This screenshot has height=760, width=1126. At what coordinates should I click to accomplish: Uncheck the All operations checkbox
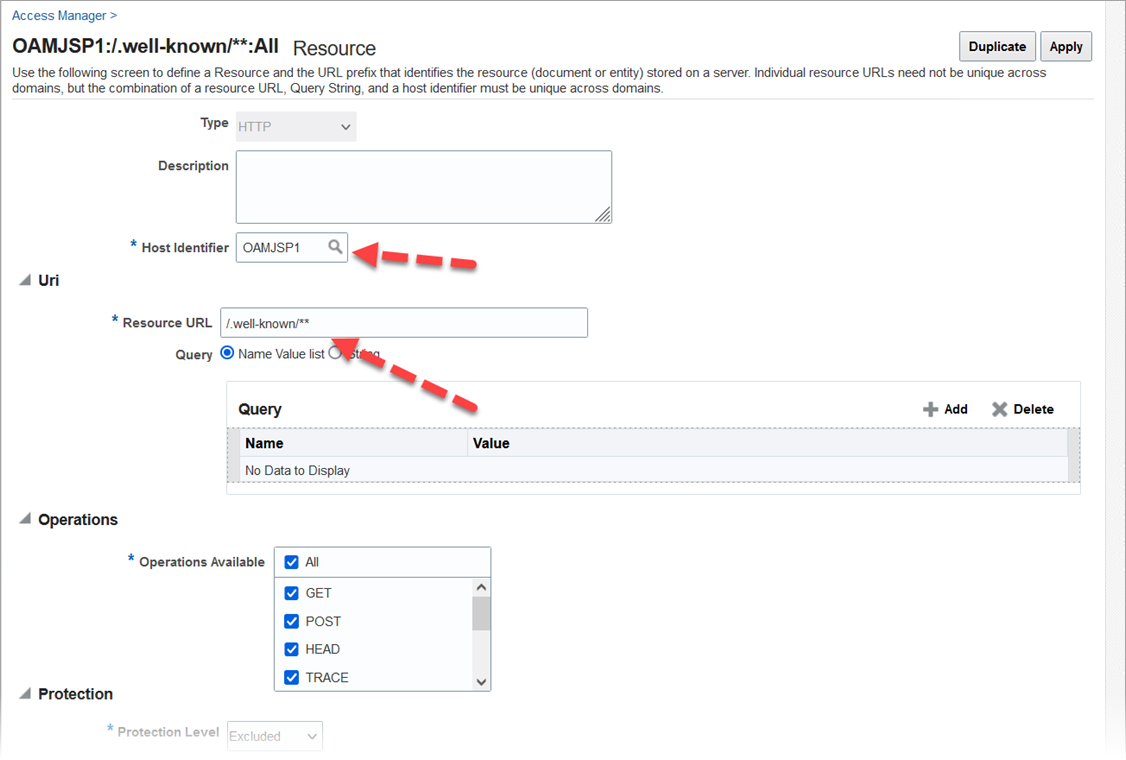point(292,562)
